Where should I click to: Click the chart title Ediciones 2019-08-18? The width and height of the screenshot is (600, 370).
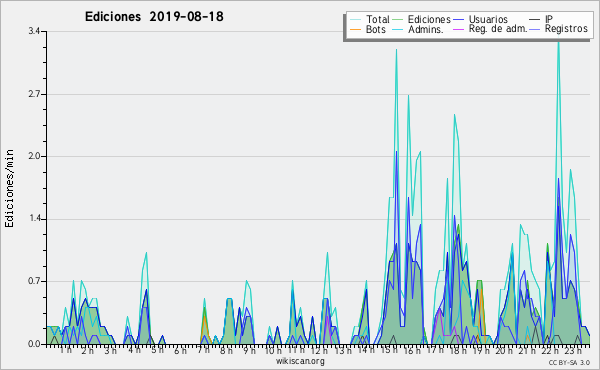154,17
